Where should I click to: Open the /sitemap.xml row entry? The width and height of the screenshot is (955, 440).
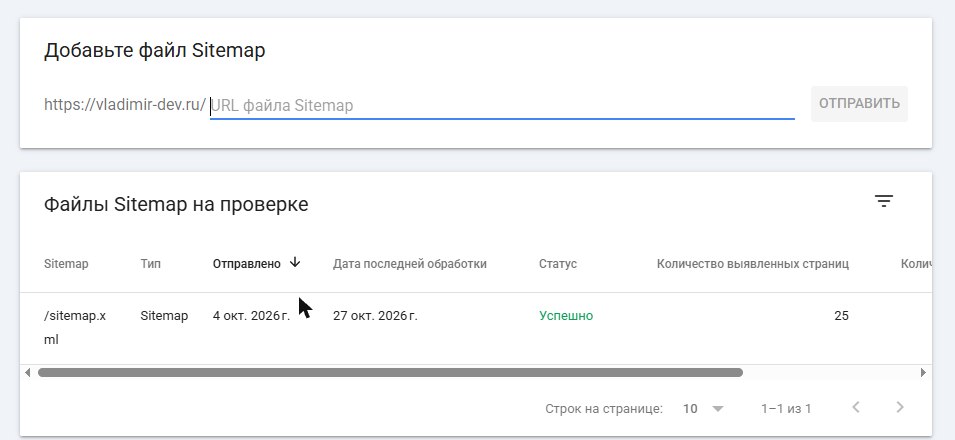pyautogui.click(x=74, y=328)
